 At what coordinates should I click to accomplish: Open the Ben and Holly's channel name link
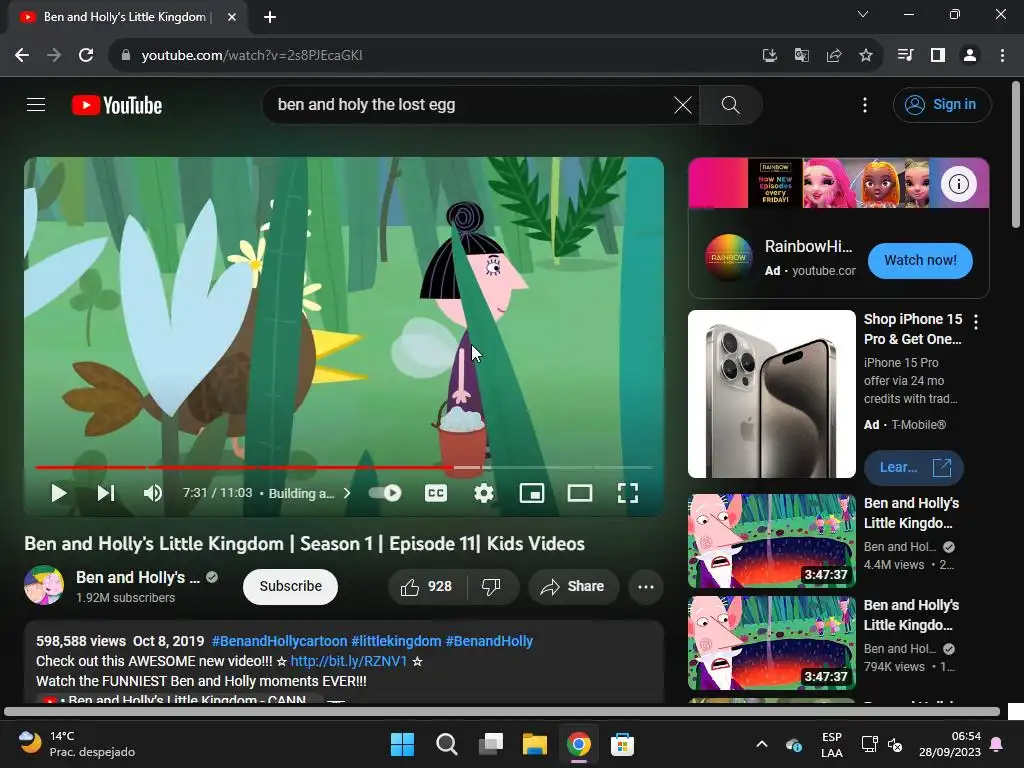138,577
